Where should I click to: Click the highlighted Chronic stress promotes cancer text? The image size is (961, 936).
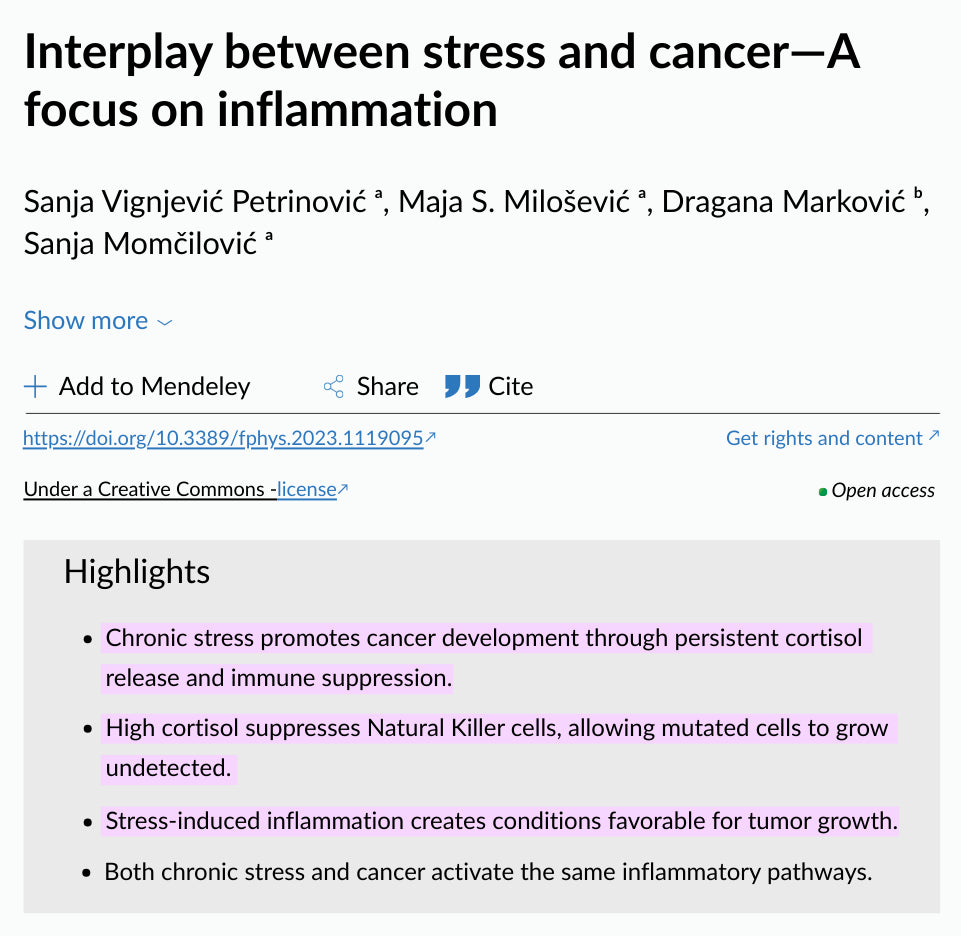tap(484, 658)
